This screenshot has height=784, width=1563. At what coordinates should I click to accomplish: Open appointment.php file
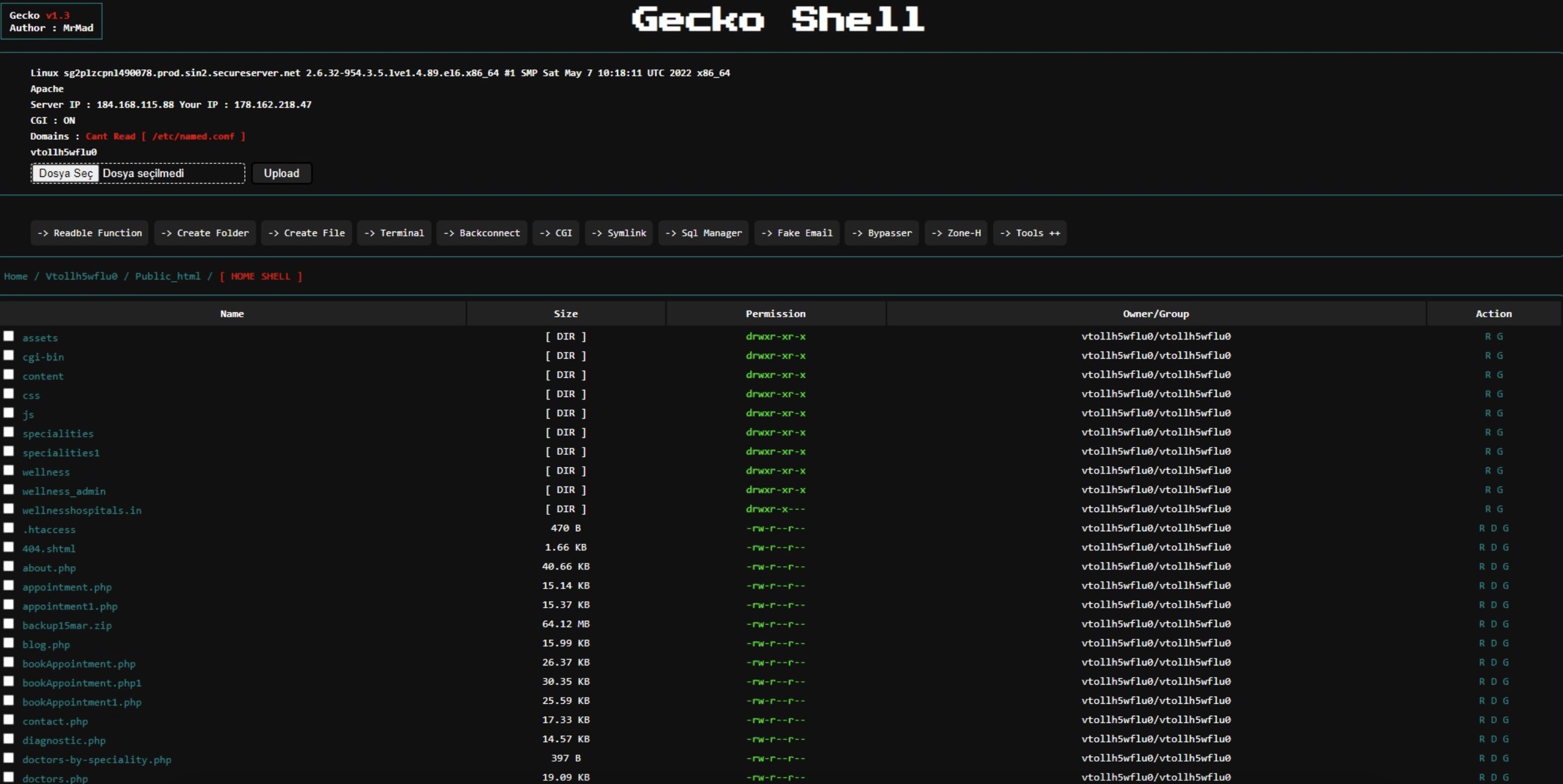pyautogui.click(x=67, y=587)
